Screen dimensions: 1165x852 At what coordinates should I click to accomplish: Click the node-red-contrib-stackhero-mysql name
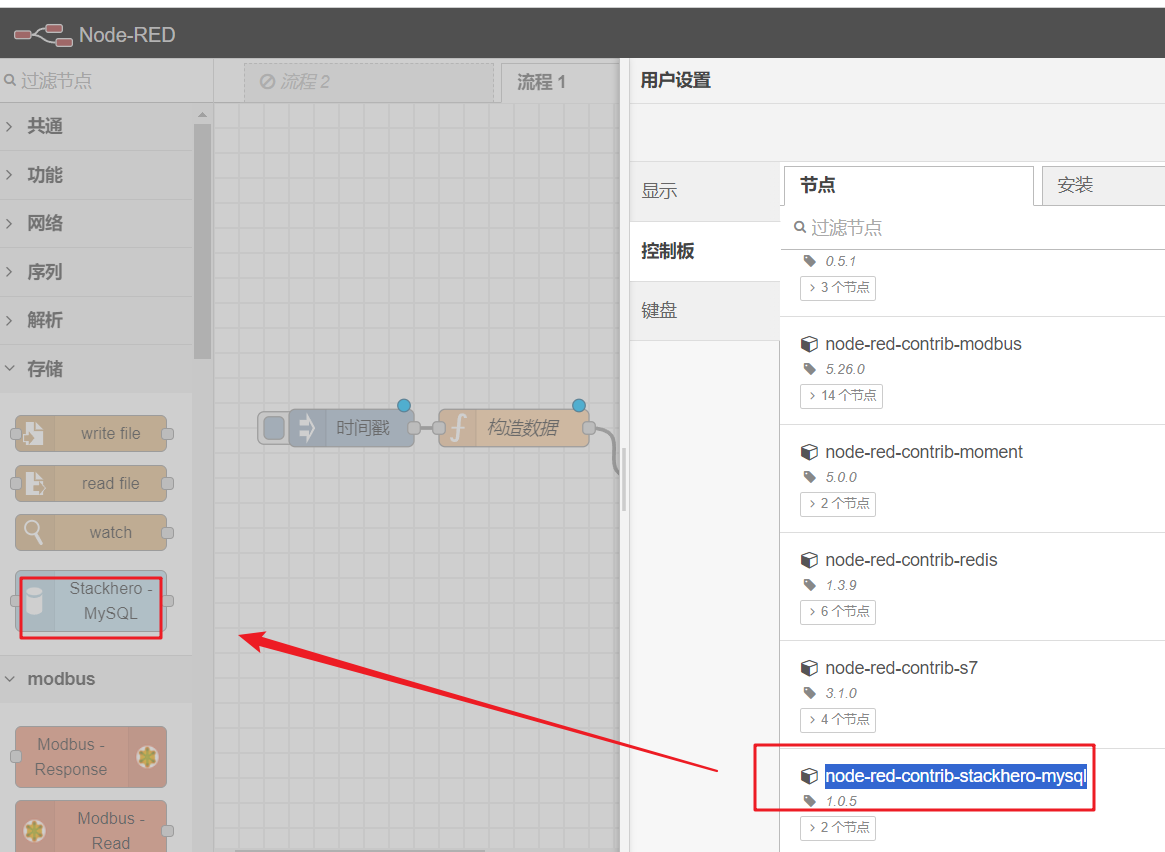coord(955,775)
